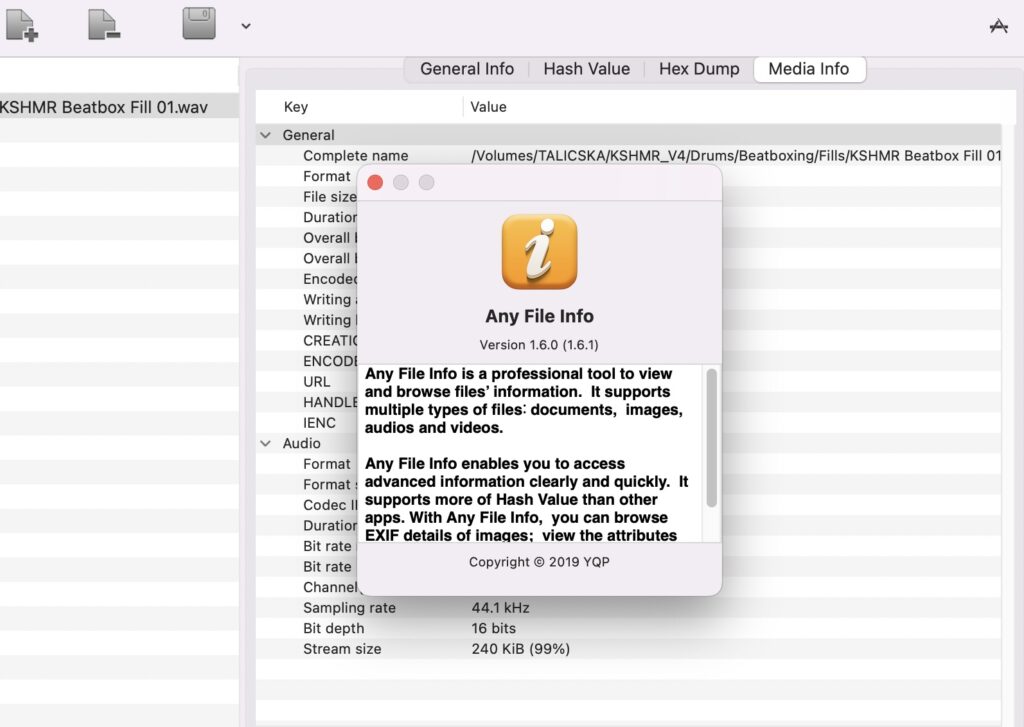Viewport: 1024px width, 727px height.
Task: Collapse the Audio section
Action: pyautogui.click(x=265, y=444)
